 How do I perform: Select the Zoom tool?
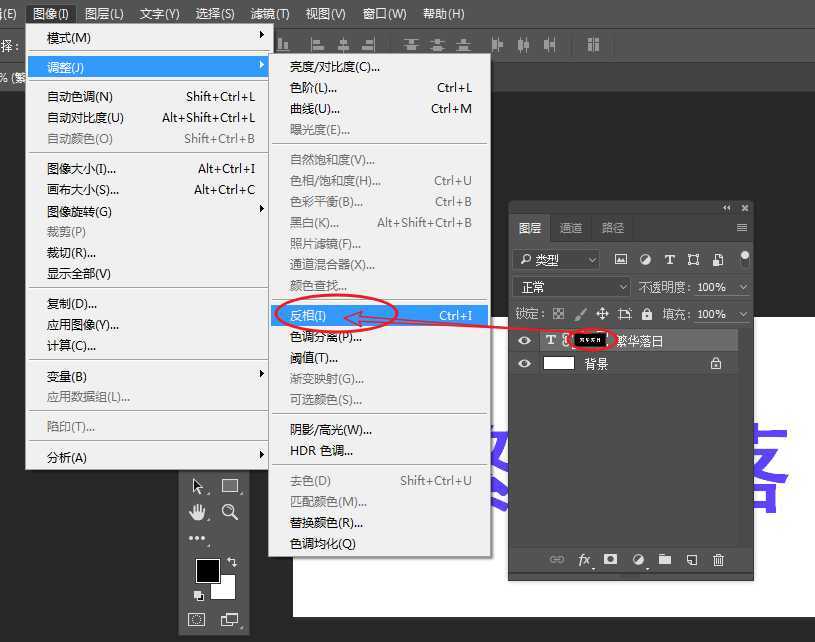tap(228, 513)
